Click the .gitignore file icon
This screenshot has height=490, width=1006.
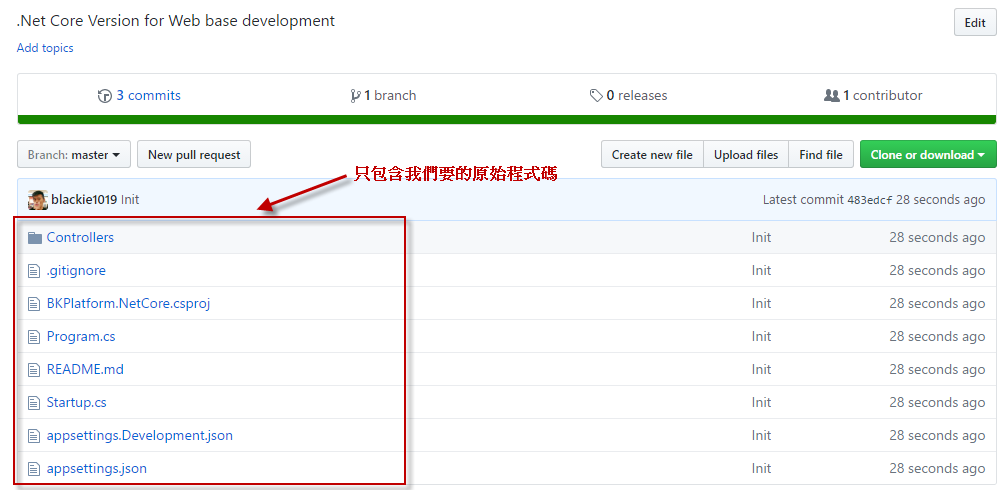click(35, 271)
